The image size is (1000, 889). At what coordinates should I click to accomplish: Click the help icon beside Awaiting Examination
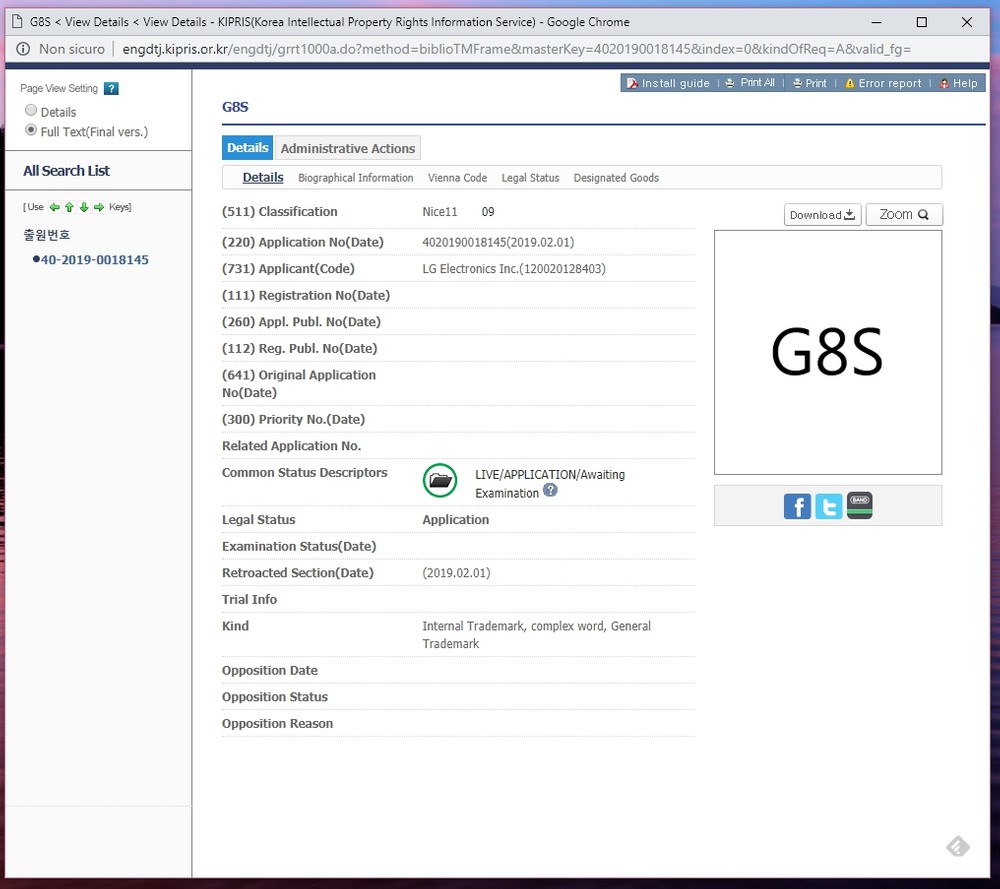coord(550,490)
